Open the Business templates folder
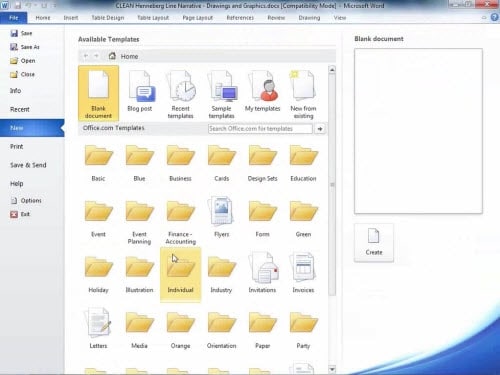This screenshot has height=375, width=500. pos(180,163)
